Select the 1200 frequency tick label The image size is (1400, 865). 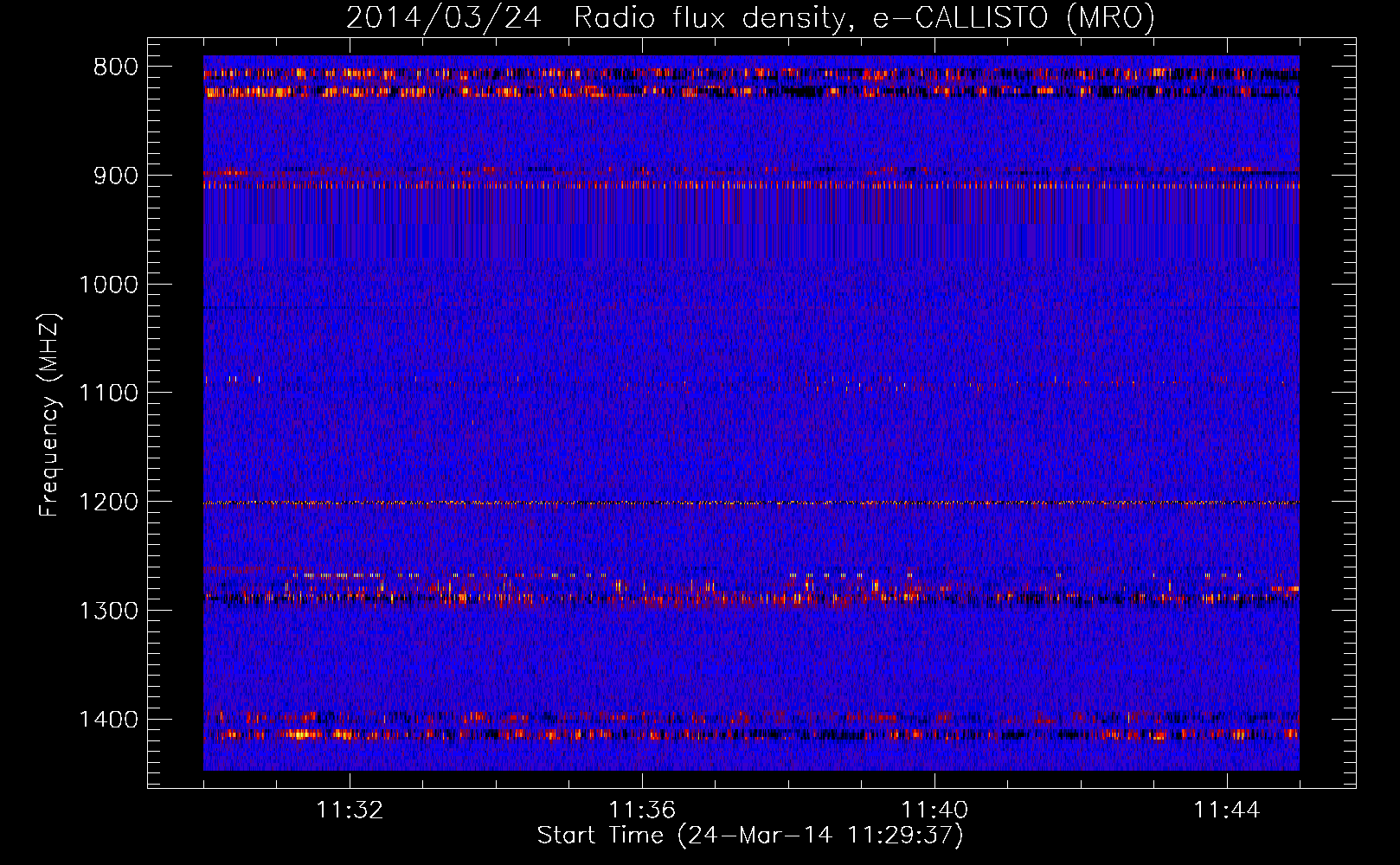click(x=107, y=503)
